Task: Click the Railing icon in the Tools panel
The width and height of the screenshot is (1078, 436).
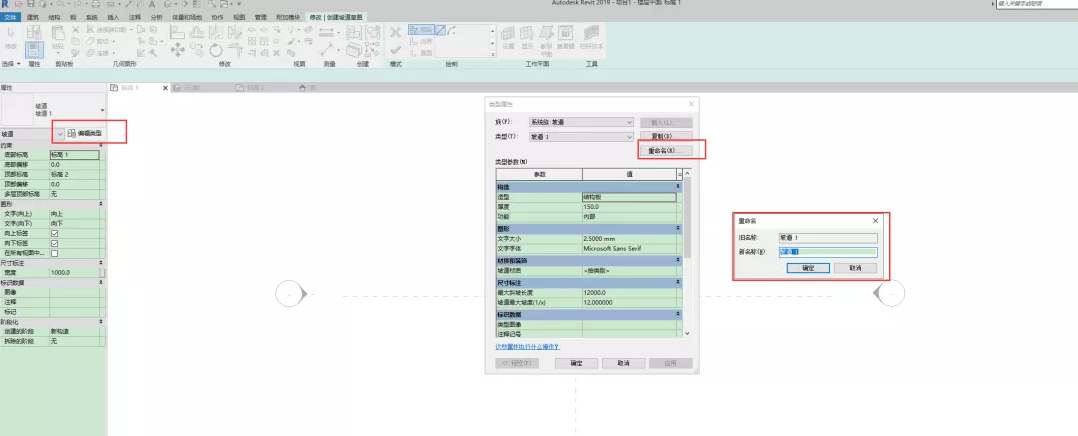Action: click(x=591, y=34)
